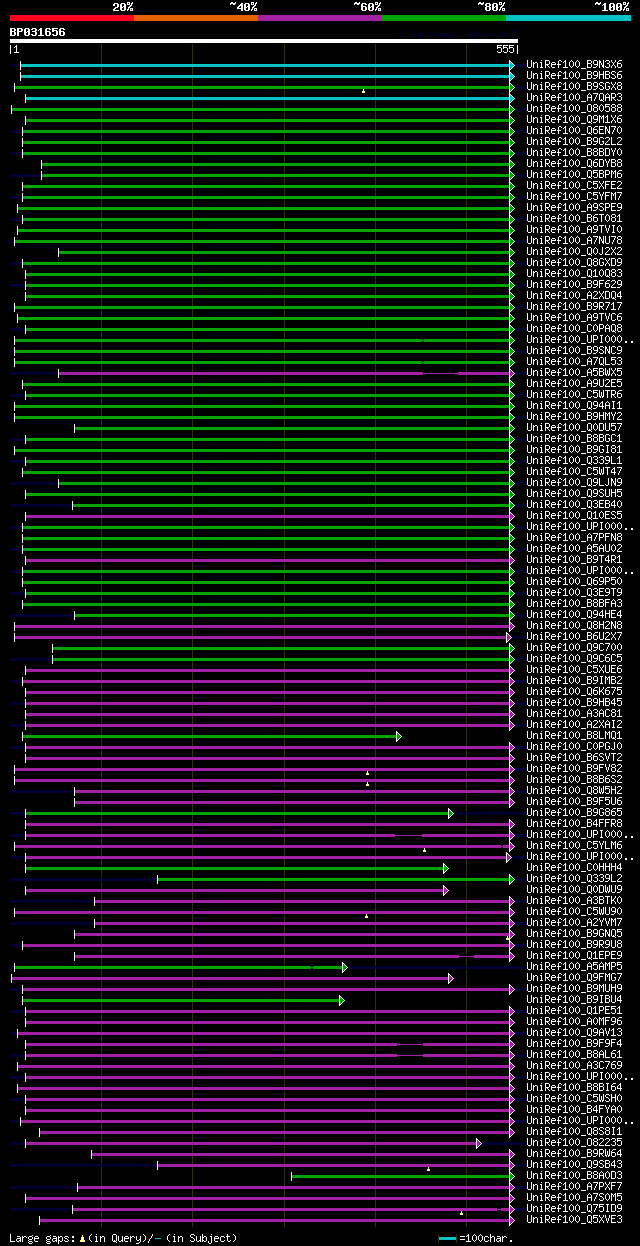Click the purple bar for UniRef100_B9T4R1
640x1246 pixels.
coord(268,559)
